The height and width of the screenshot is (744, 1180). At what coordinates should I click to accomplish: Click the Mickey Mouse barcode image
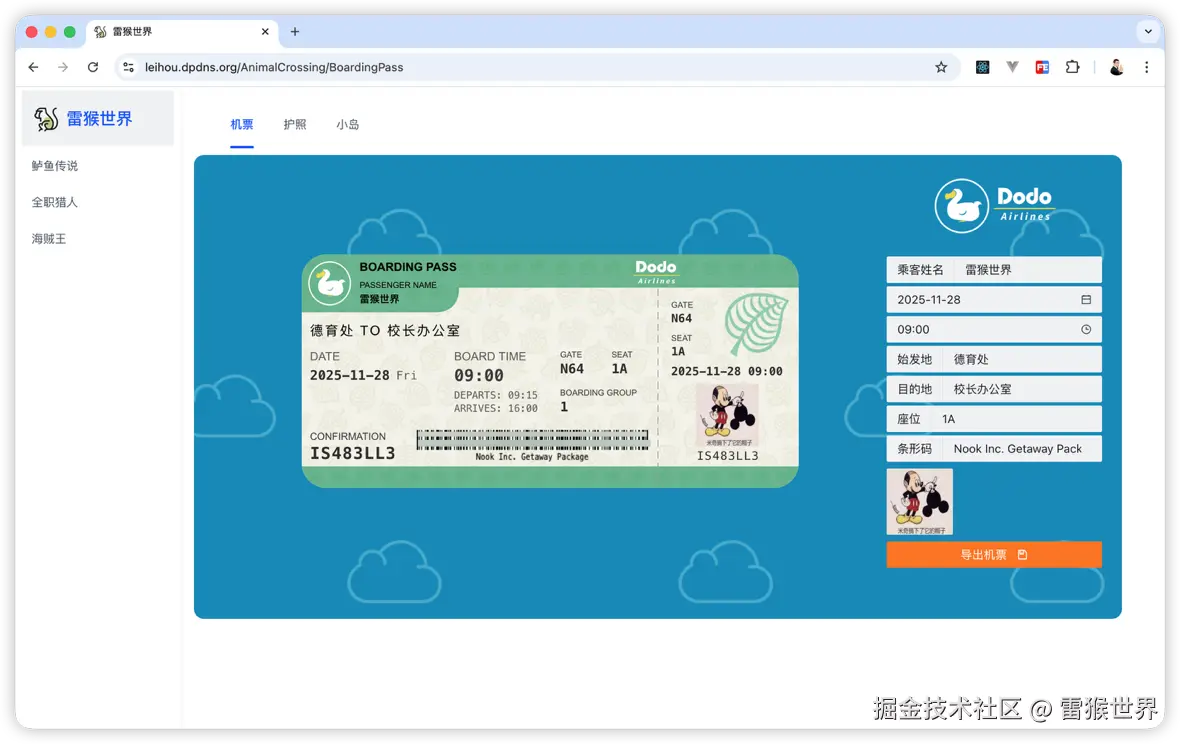[919, 501]
